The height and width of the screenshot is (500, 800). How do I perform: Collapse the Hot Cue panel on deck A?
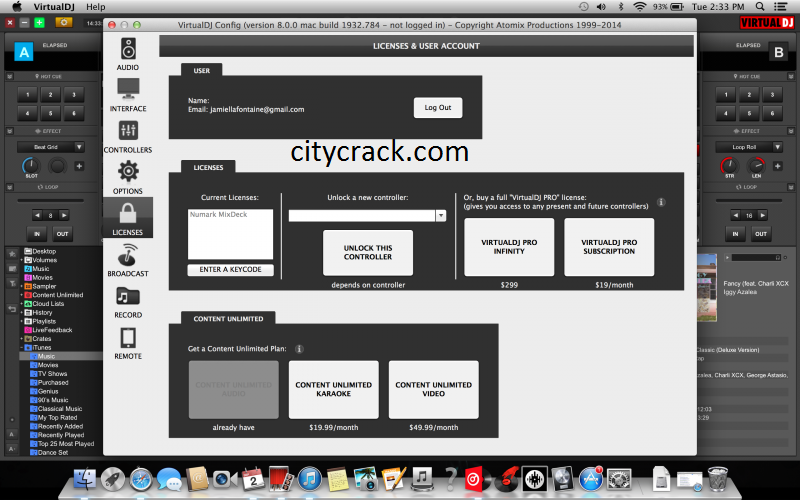pyautogui.click(x=9, y=77)
